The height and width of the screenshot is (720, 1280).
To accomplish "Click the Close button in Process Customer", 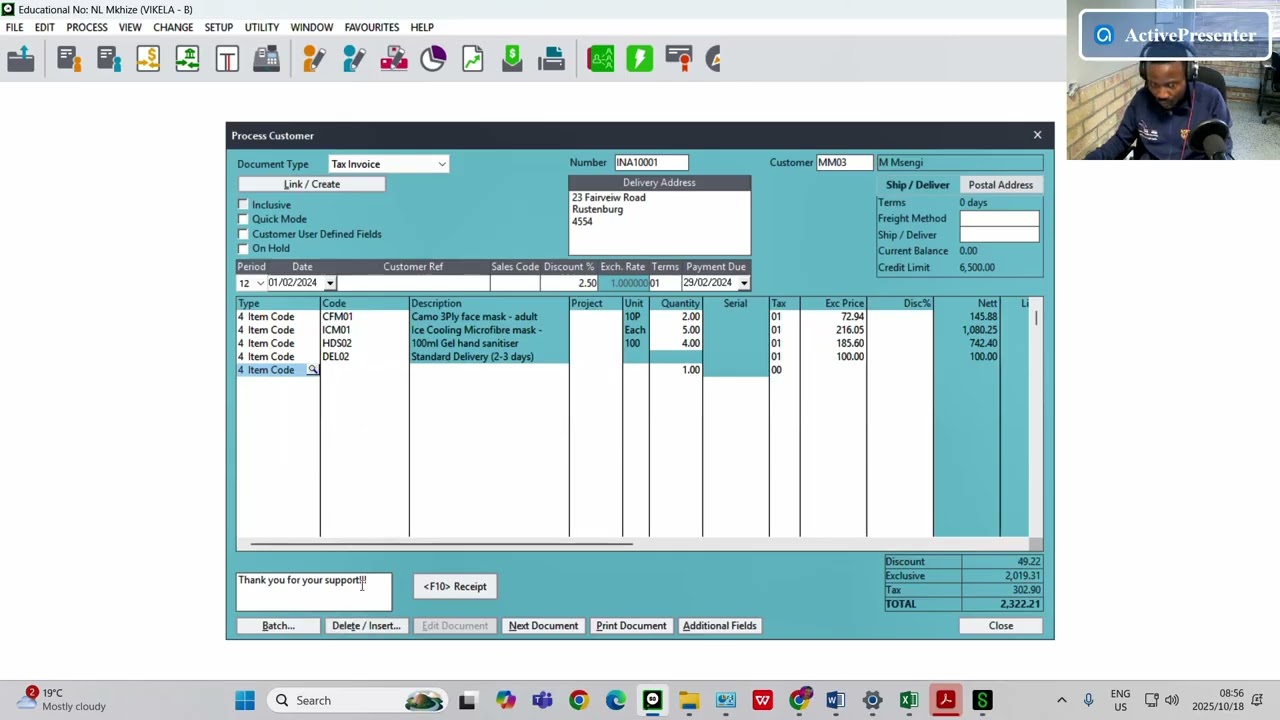I will [1000, 626].
